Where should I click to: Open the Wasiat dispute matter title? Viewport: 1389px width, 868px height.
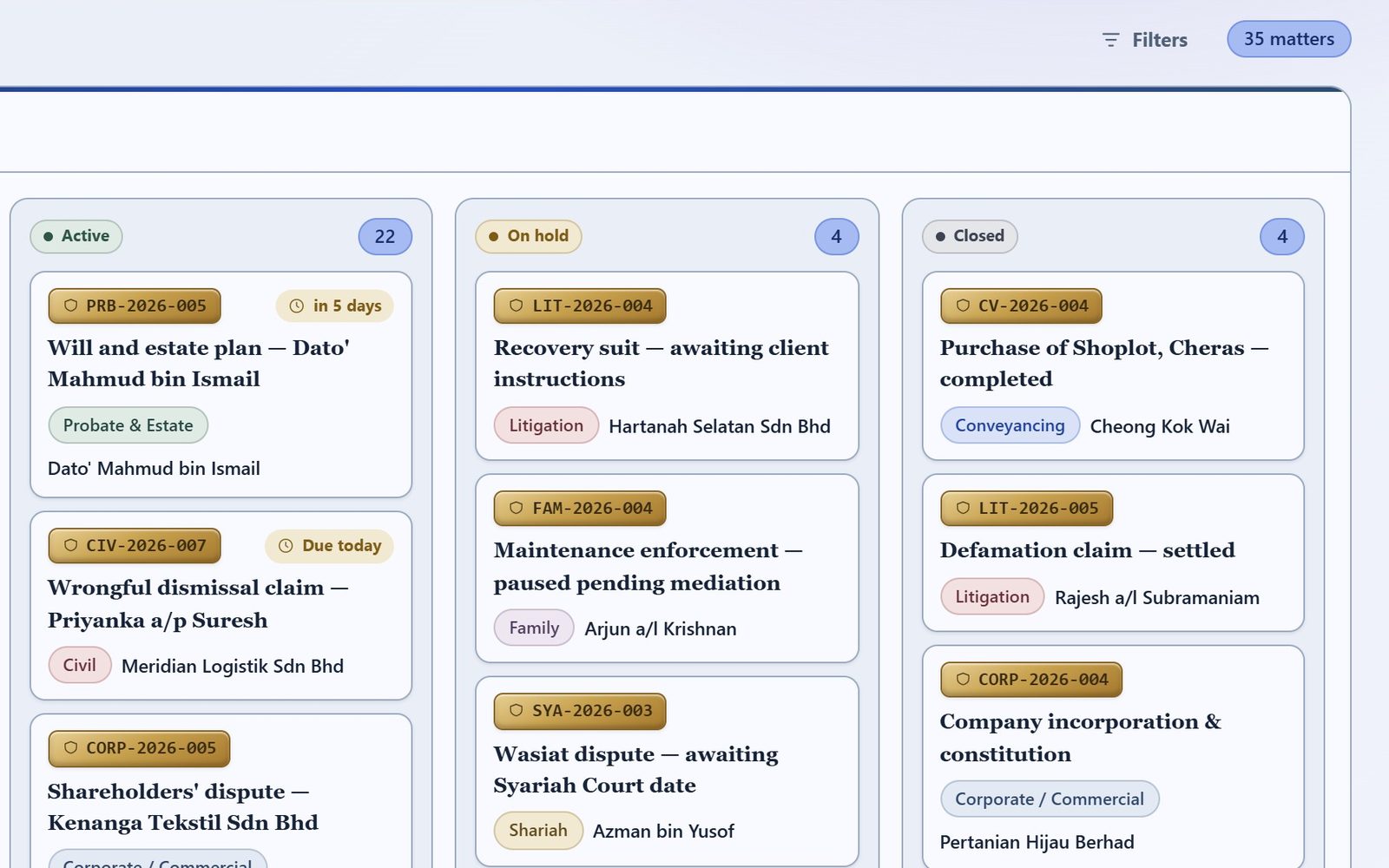click(636, 770)
